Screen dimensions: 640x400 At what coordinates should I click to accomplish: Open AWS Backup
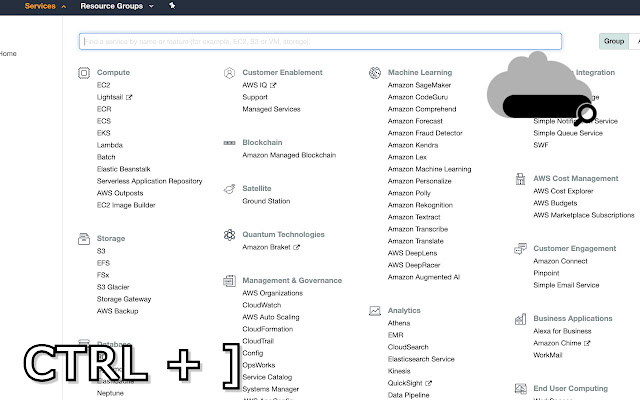pyautogui.click(x=118, y=311)
